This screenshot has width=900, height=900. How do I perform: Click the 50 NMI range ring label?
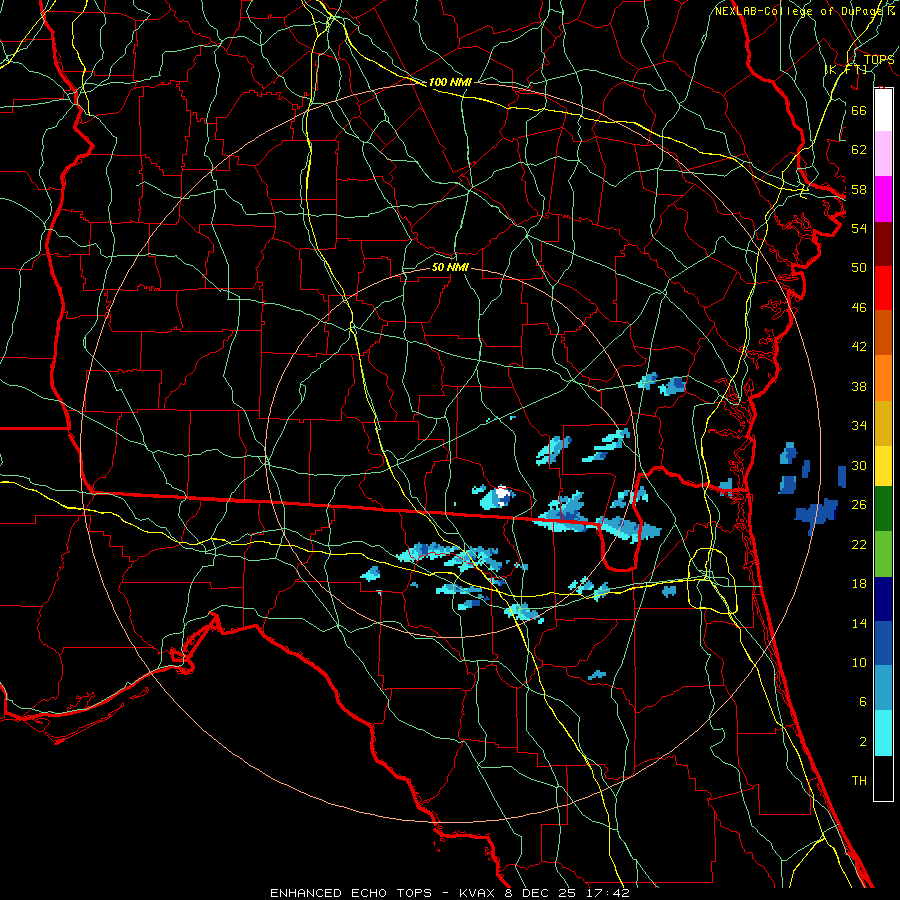451,267
